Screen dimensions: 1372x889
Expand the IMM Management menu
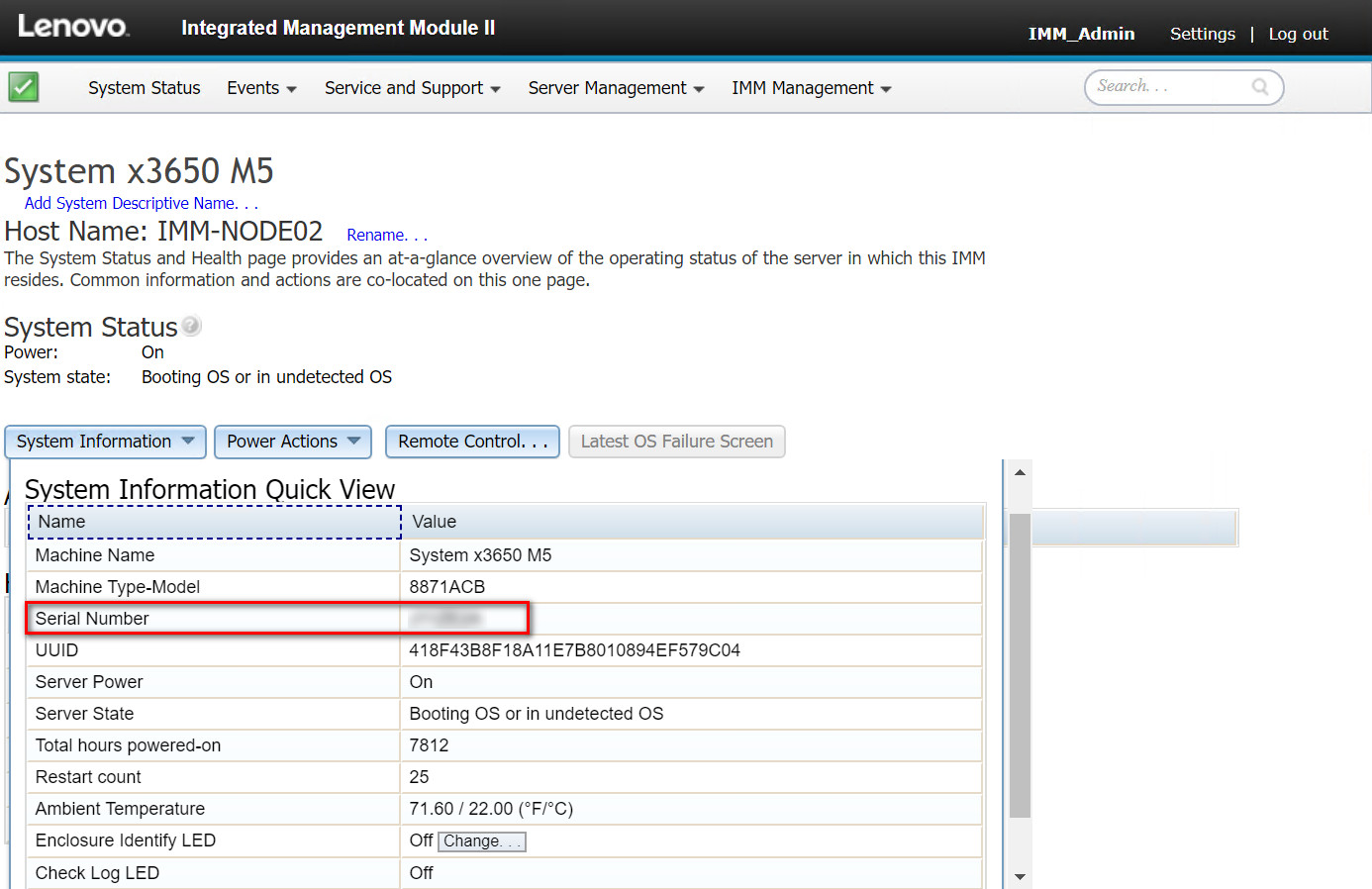click(812, 88)
